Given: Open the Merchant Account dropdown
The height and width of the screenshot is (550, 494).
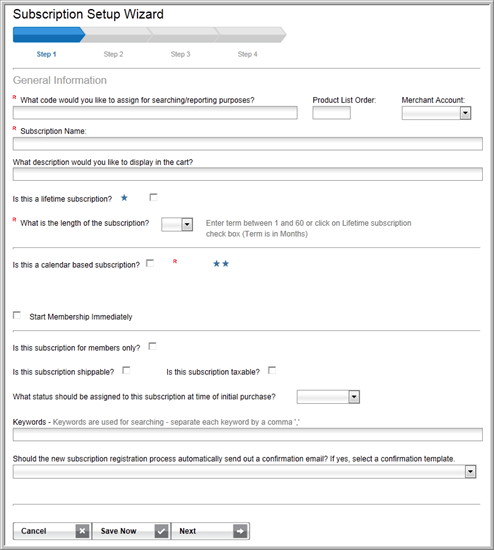Looking at the screenshot, I should pyautogui.click(x=436, y=113).
